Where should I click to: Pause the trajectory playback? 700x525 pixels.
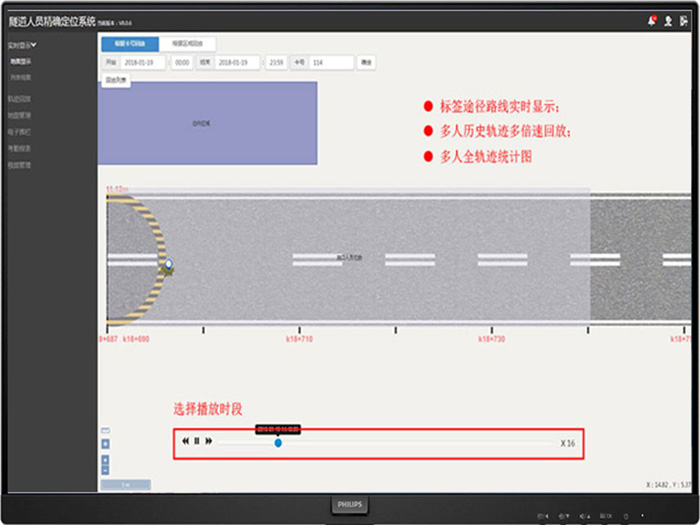pyautogui.click(x=197, y=441)
